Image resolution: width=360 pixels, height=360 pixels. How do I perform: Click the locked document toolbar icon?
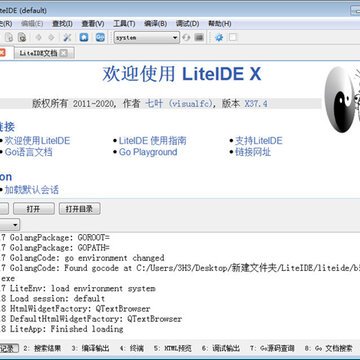[x=22, y=37]
